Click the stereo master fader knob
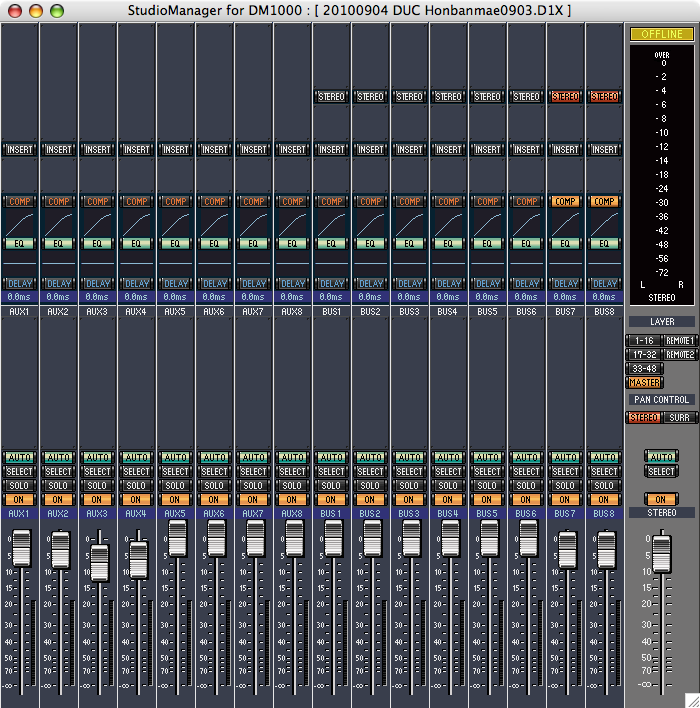 (x=662, y=554)
